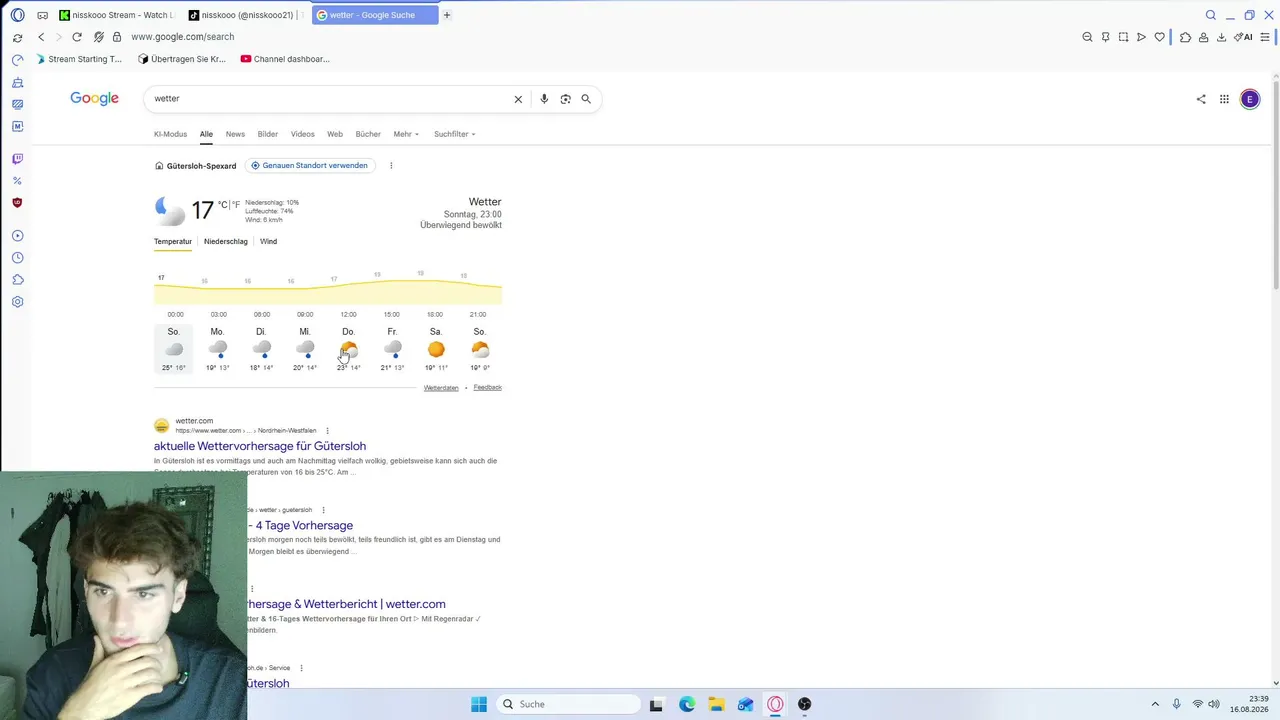Viewport: 1280px width, 720px height.
Task: Open the Channel dashboard bookmark
Action: tap(285, 59)
